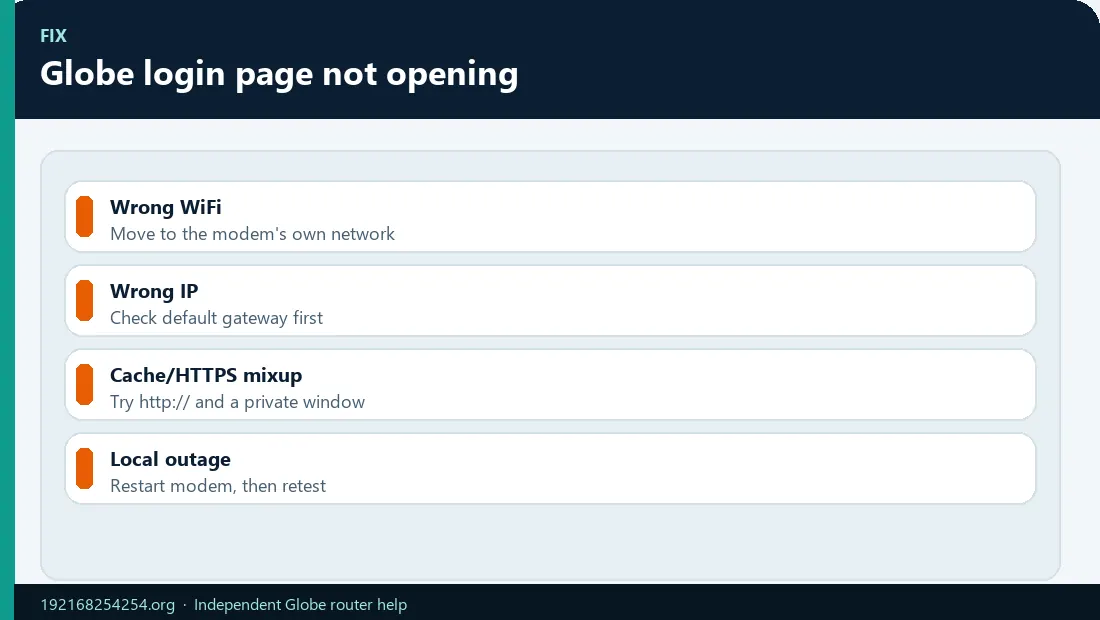Click the 'FIX' label in header

pyautogui.click(x=53, y=36)
